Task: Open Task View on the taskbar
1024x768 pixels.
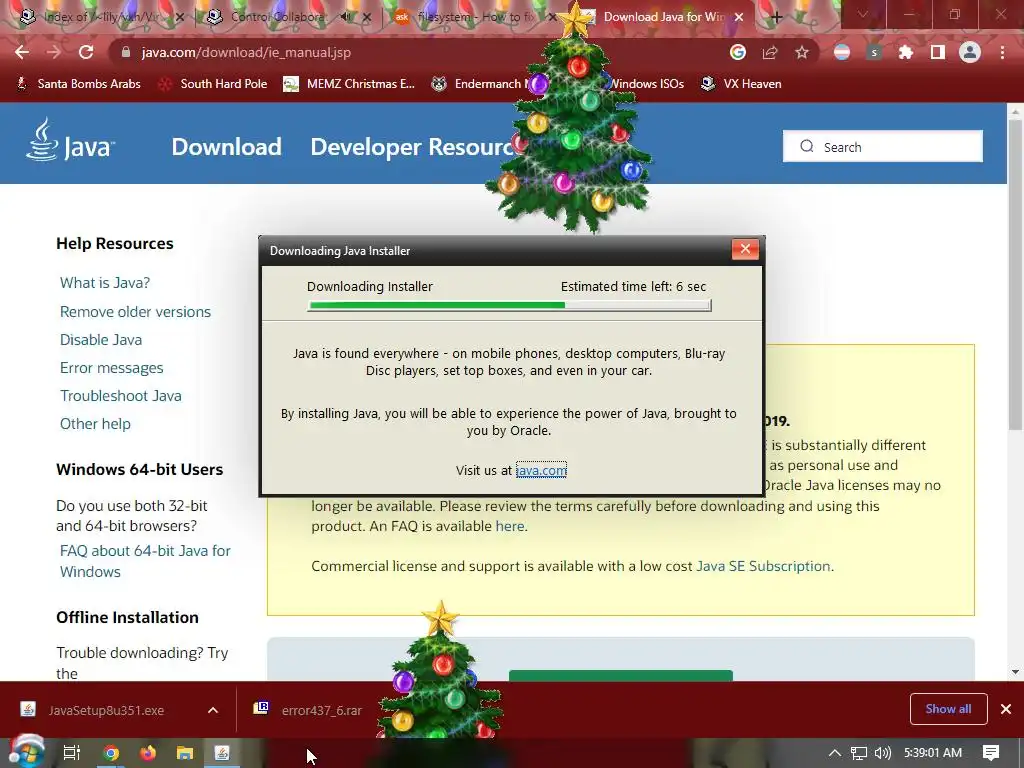Action: coord(71,753)
